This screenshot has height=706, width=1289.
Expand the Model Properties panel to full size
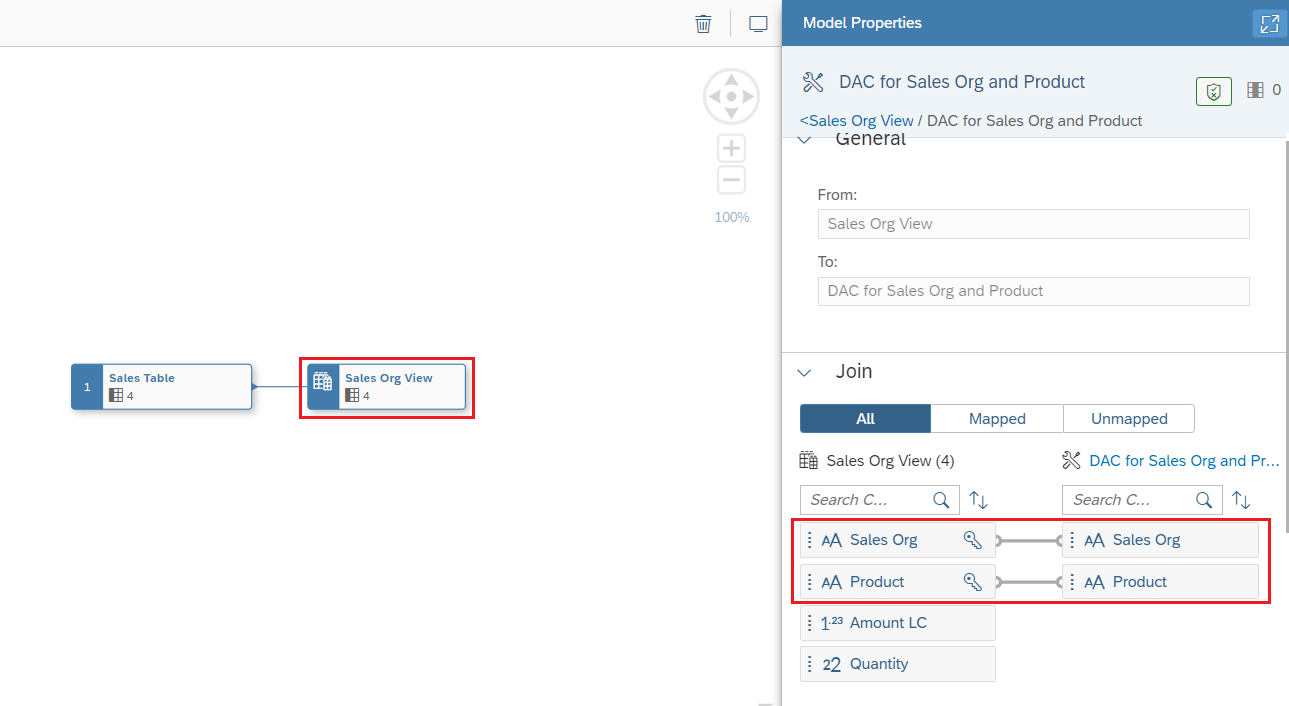[1269, 24]
